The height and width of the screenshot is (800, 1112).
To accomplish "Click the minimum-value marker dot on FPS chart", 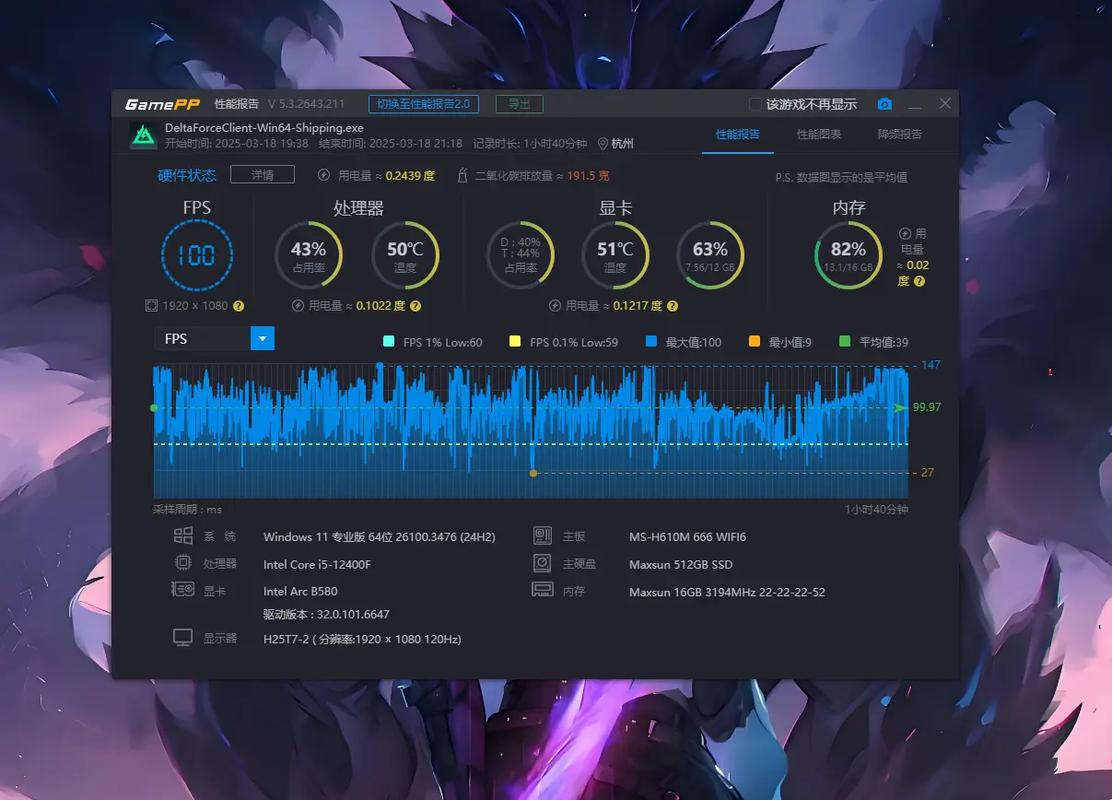I will click(533, 473).
